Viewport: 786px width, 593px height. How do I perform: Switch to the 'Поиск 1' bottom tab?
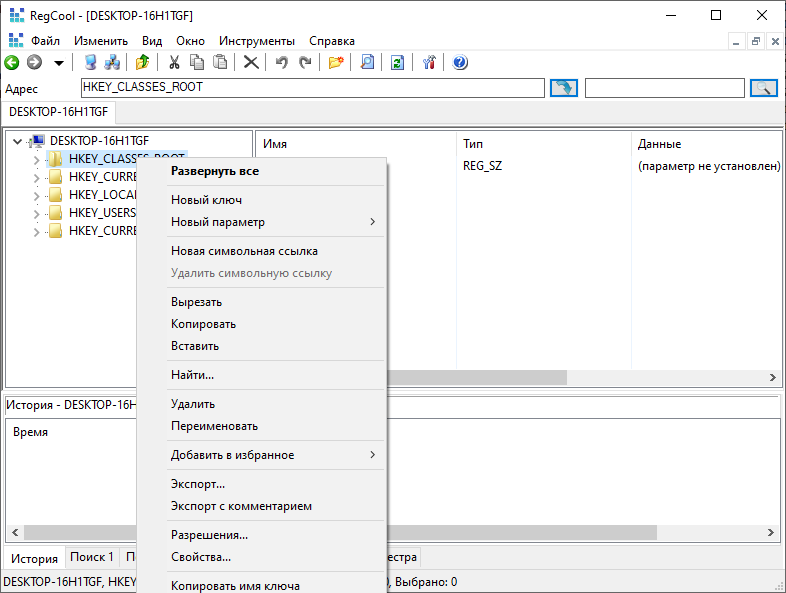coord(91,557)
